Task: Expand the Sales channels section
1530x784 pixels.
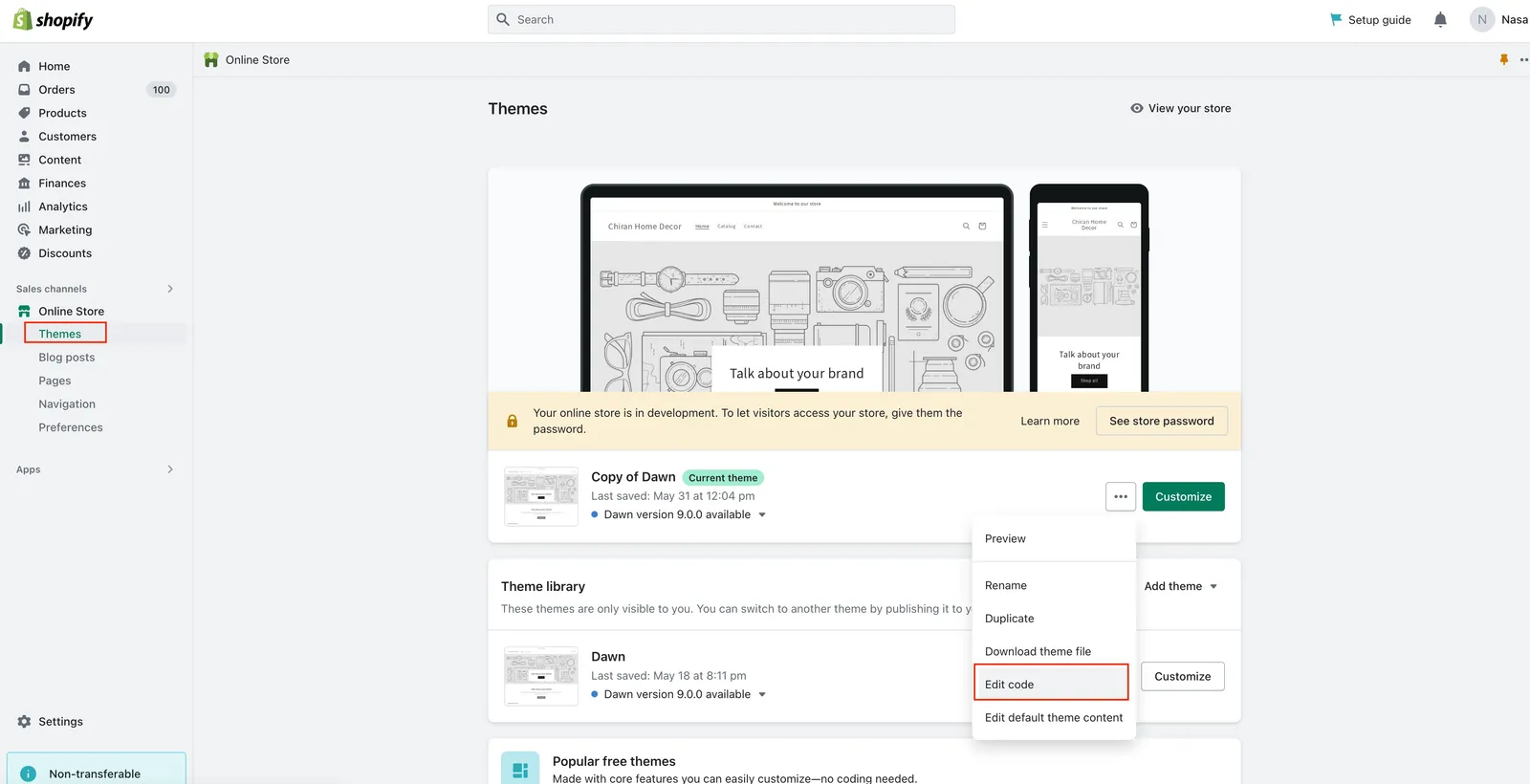Action: [170, 289]
